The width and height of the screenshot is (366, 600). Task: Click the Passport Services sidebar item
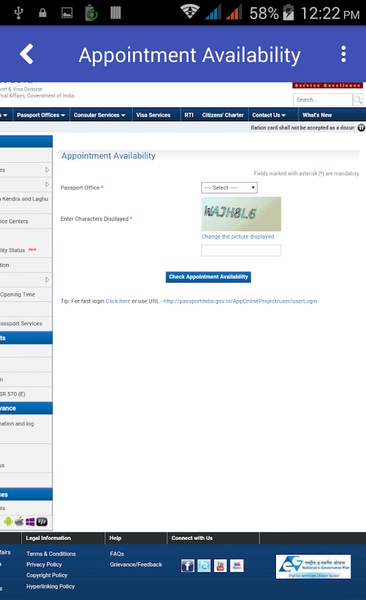26,323
